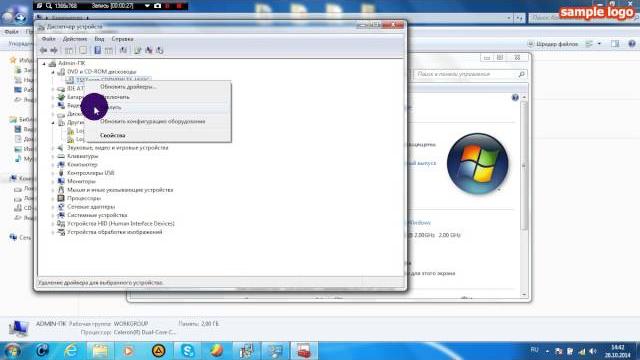Image resolution: width=640 pixels, height=360 pixels.
Task: Open the Действие menu
Action: (x=75, y=39)
